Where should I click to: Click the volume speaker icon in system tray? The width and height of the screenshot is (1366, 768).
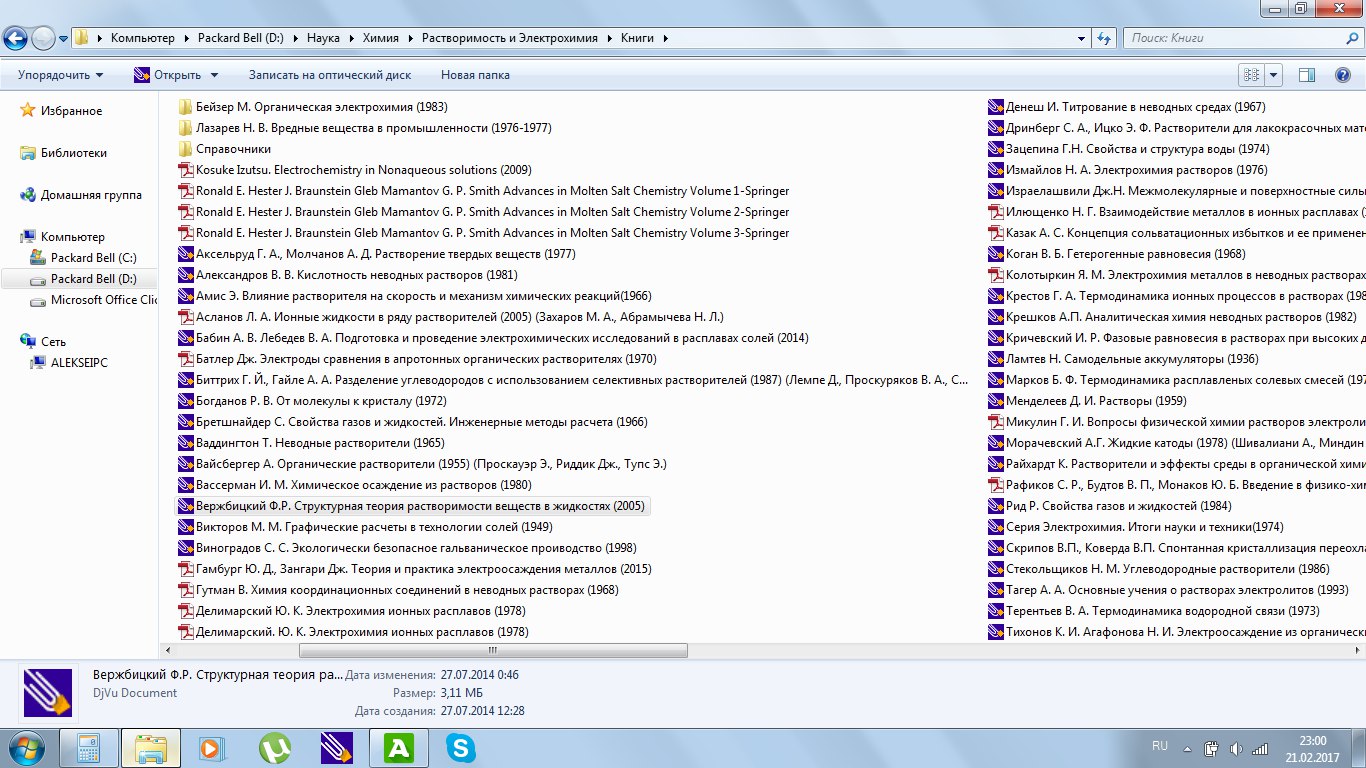pos(1236,748)
